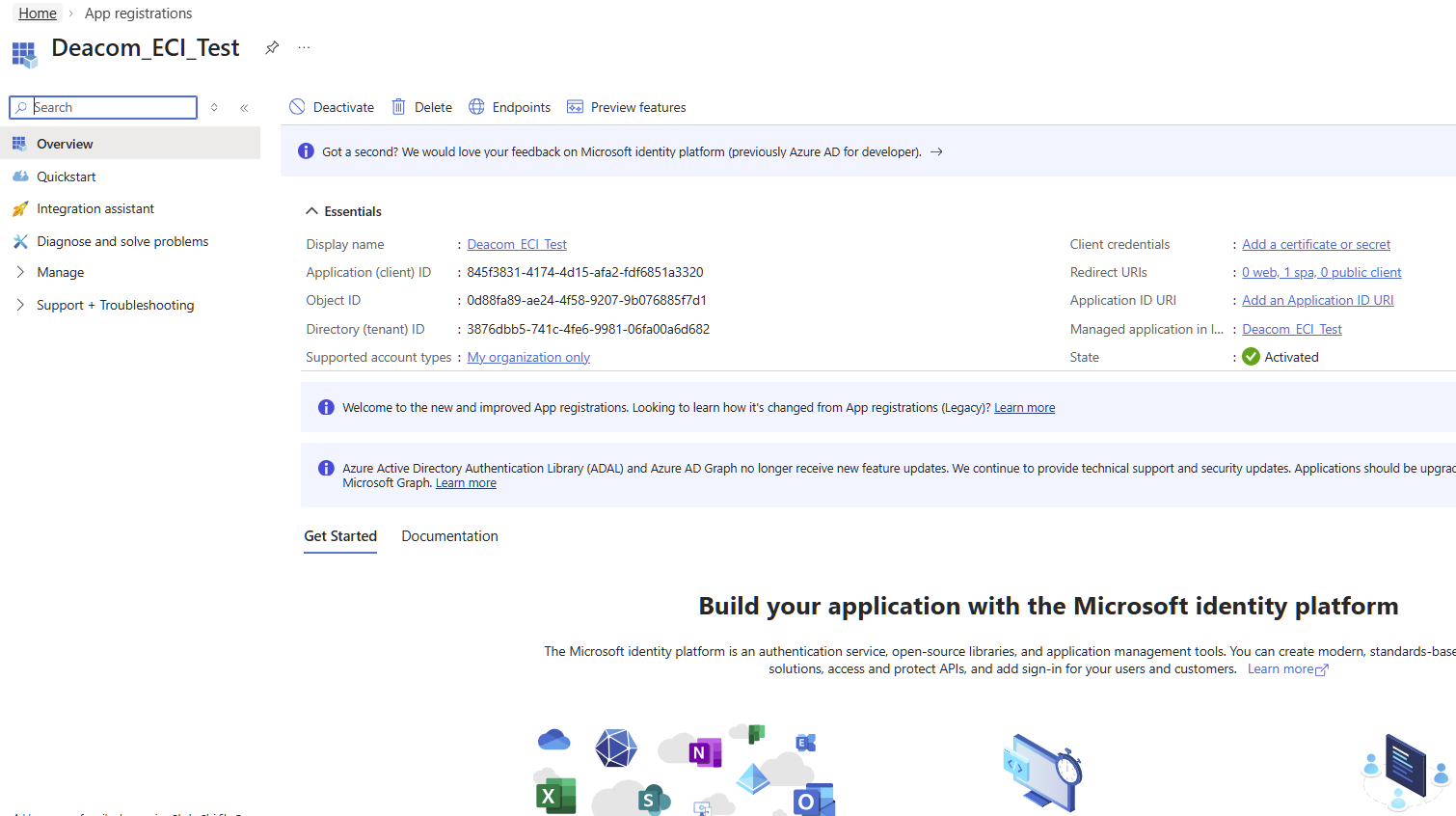Viewport: 1456px width, 816px height.
Task: Click the Deactivate toolbar button
Action: 332,107
